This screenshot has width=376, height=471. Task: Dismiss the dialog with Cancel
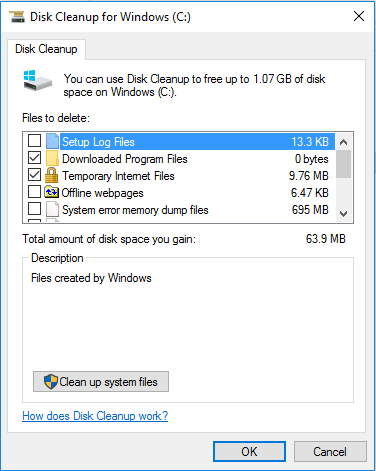click(330, 452)
